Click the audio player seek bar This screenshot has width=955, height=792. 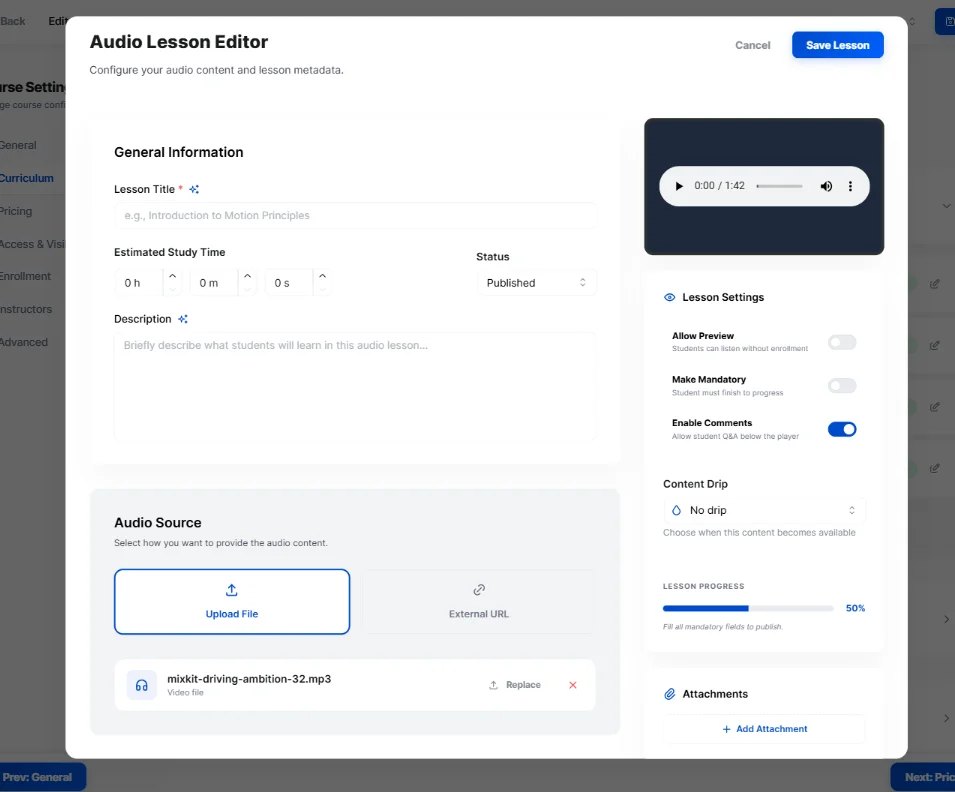pyautogui.click(x=780, y=186)
